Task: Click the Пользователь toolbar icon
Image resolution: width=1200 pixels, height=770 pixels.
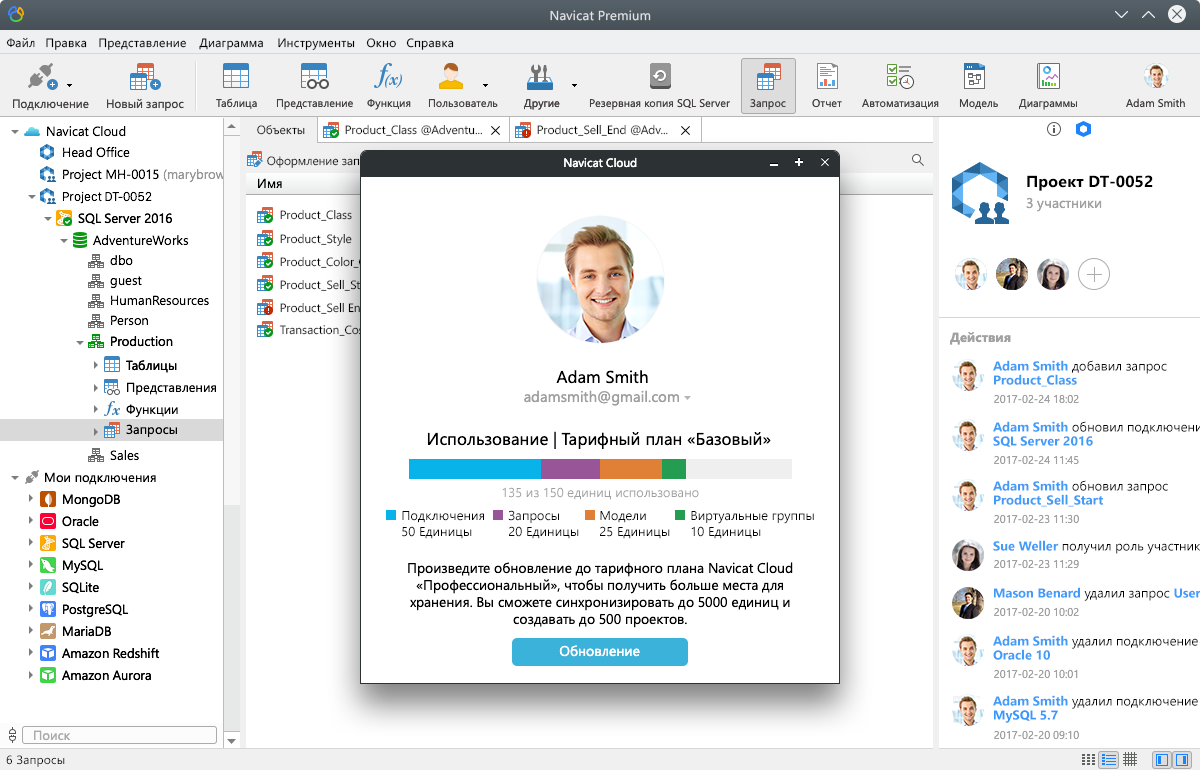Action: [x=452, y=78]
